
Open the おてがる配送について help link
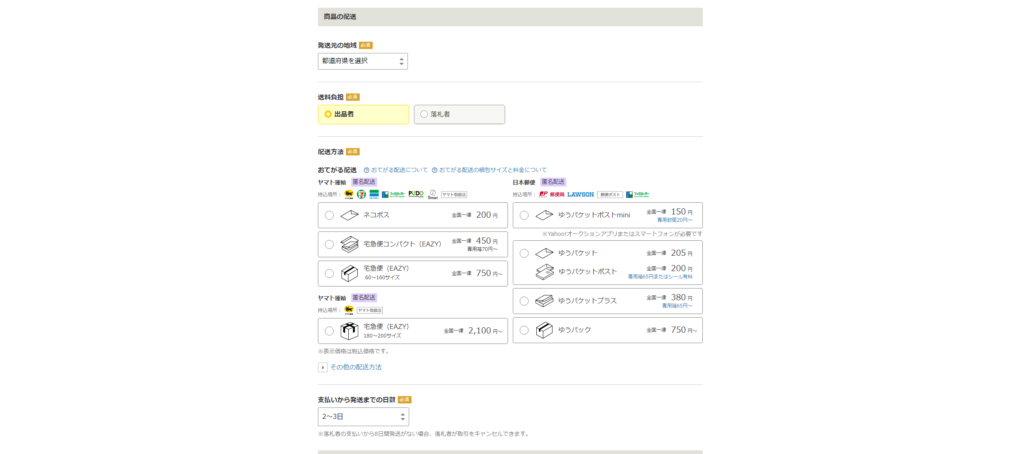point(398,170)
